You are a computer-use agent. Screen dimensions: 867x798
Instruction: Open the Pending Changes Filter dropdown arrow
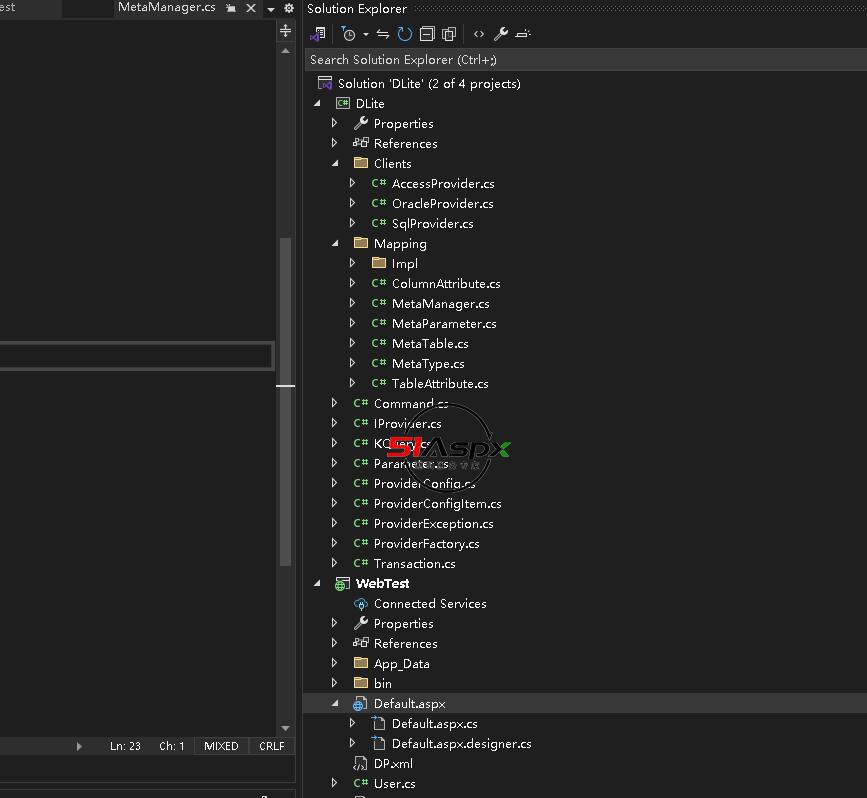click(x=365, y=34)
